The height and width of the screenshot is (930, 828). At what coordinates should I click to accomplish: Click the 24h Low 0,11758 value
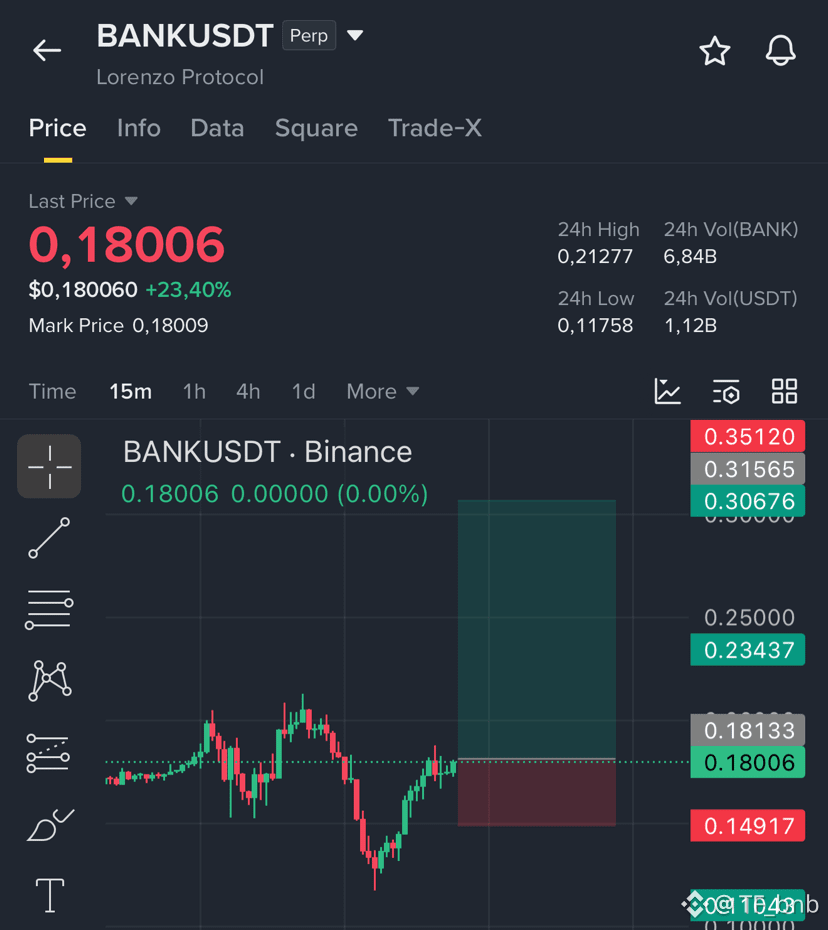click(595, 326)
